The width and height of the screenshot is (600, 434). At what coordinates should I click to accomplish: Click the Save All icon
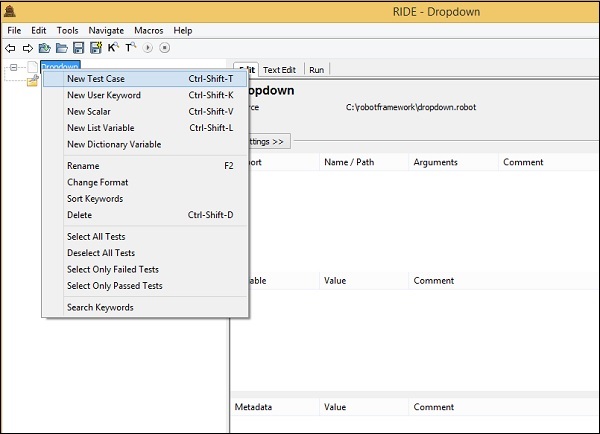click(95, 47)
